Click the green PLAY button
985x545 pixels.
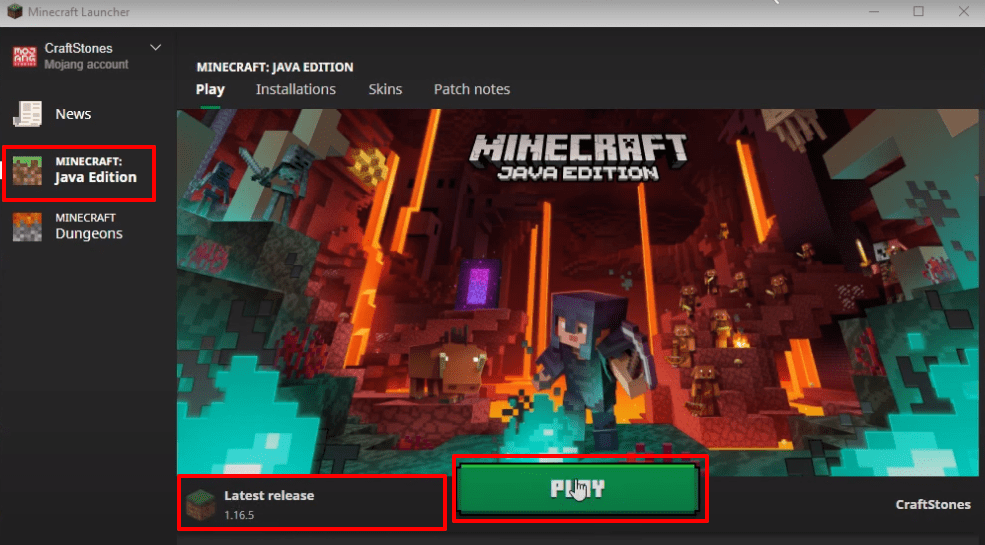(577, 489)
